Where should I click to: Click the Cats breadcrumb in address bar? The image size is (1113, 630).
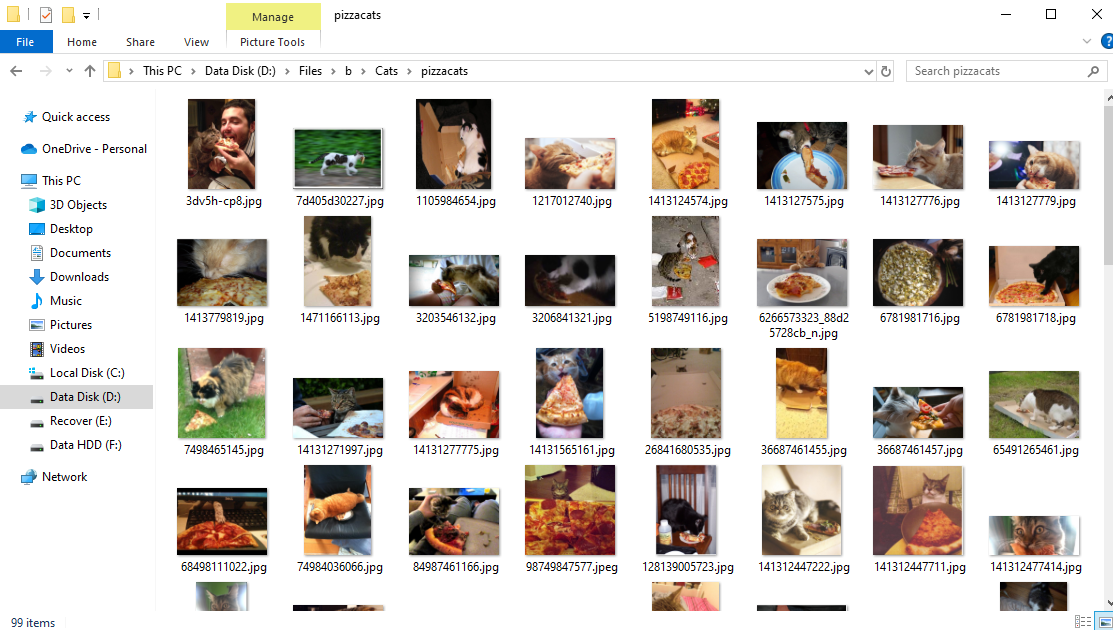387,71
